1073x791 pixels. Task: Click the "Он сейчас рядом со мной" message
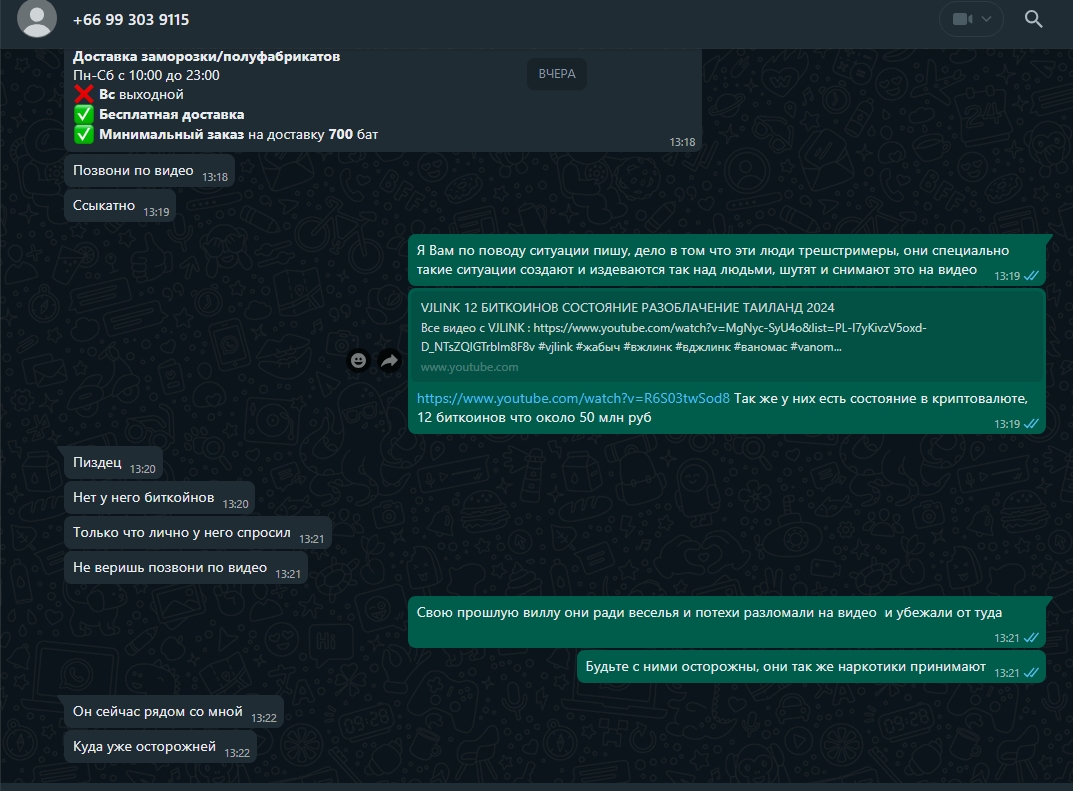(x=158, y=712)
